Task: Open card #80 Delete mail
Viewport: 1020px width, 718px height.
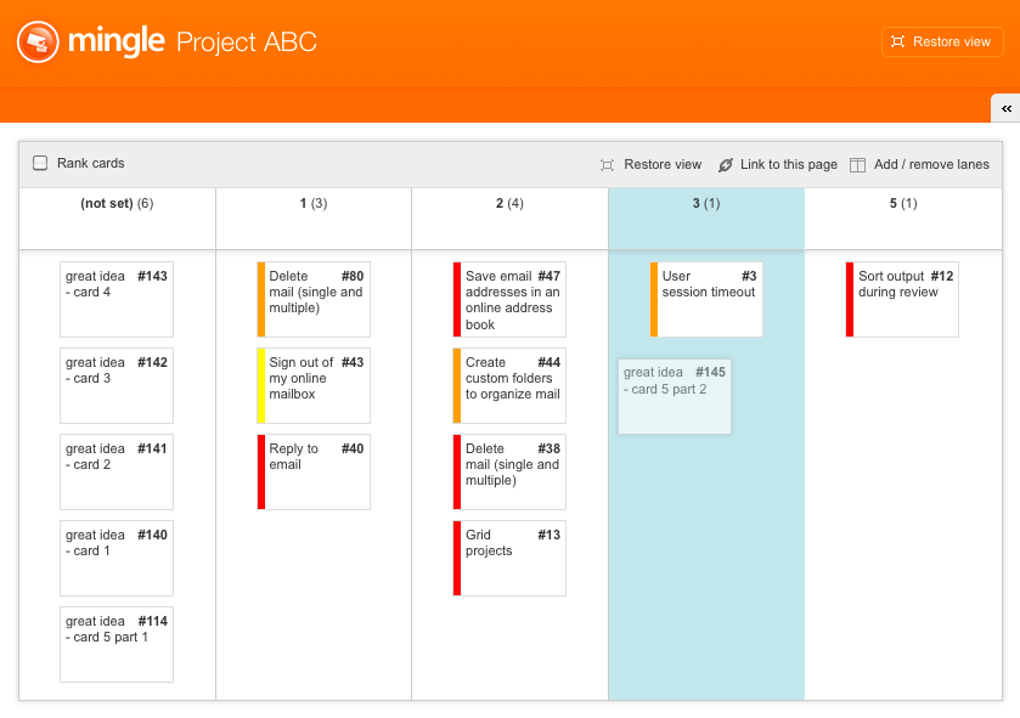Action: pos(316,299)
